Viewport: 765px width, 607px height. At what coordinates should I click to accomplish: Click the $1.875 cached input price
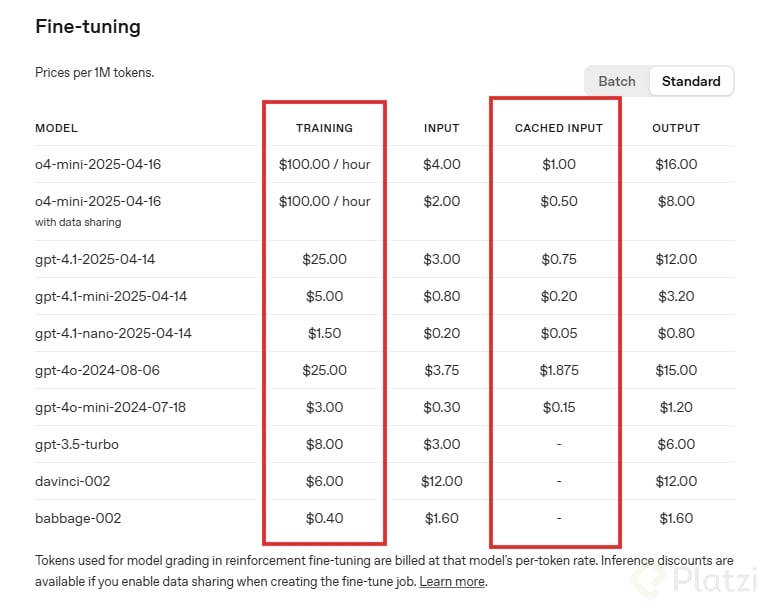coord(559,370)
